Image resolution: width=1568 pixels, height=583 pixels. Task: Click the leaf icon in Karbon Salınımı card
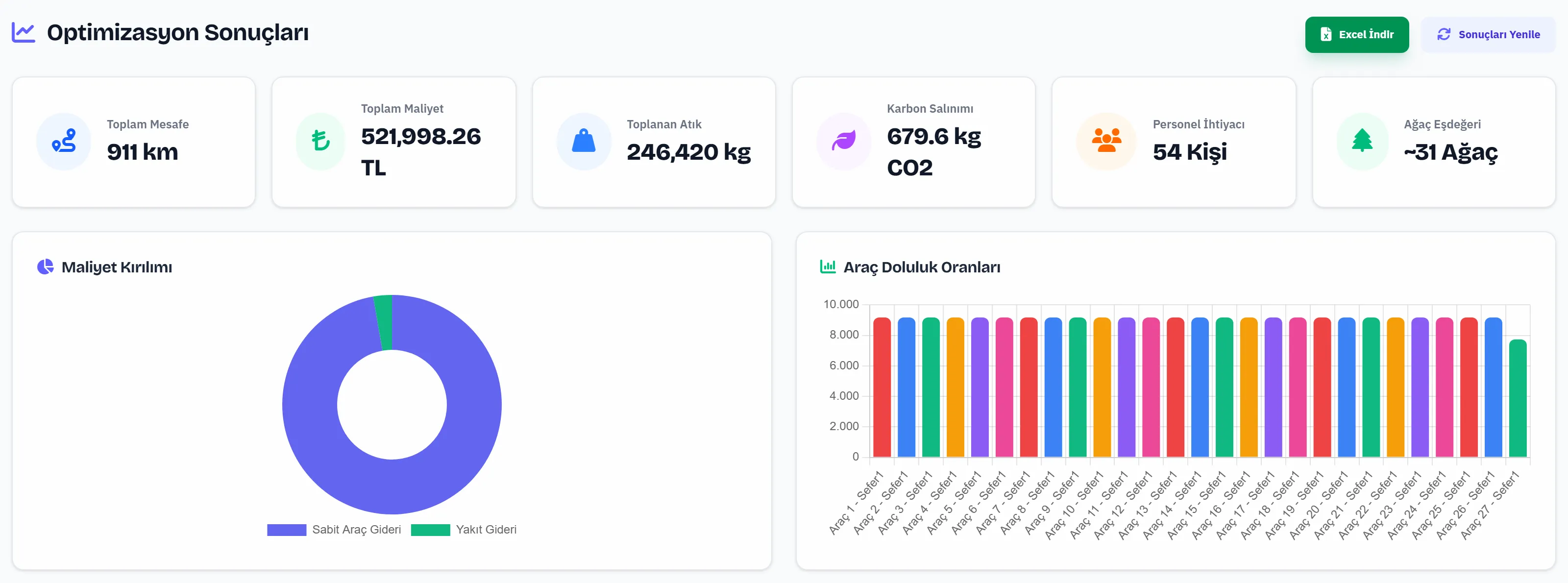click(x=844, y=141)
